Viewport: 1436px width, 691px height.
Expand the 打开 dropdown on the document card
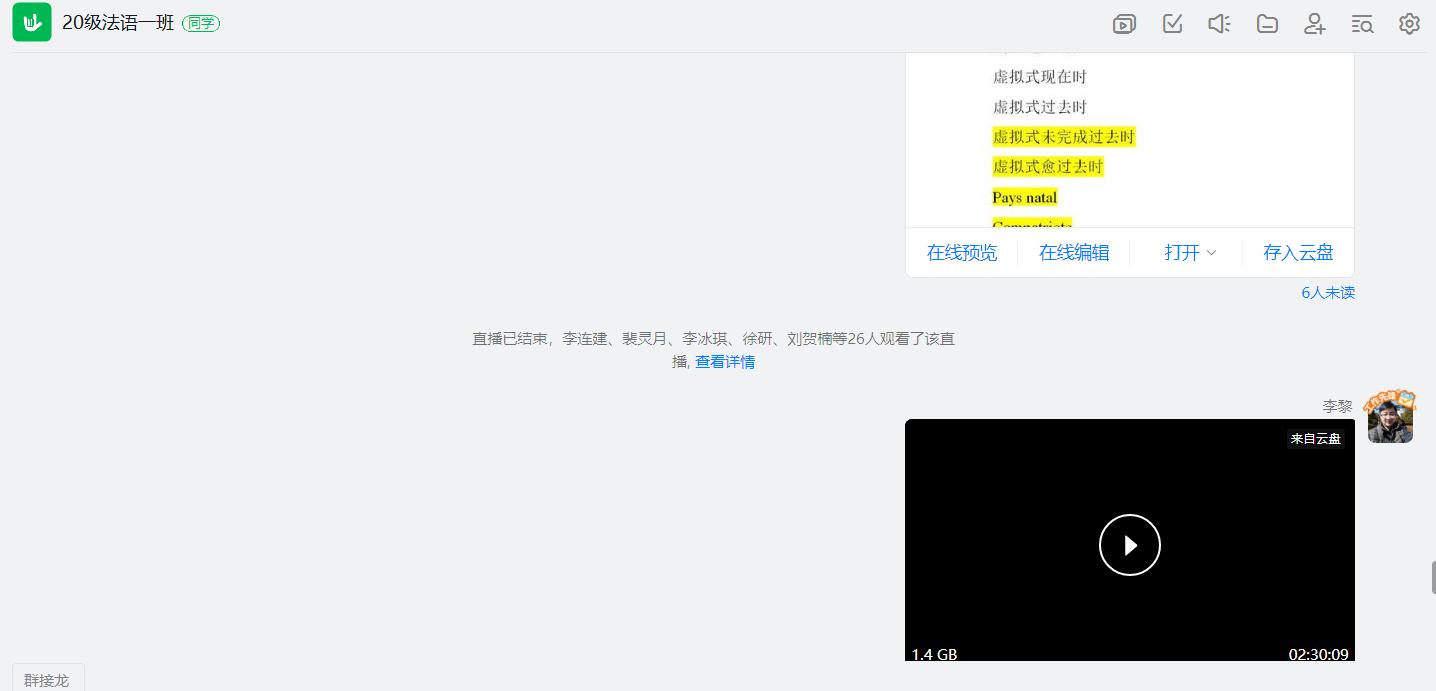[x=1189, y=253]
